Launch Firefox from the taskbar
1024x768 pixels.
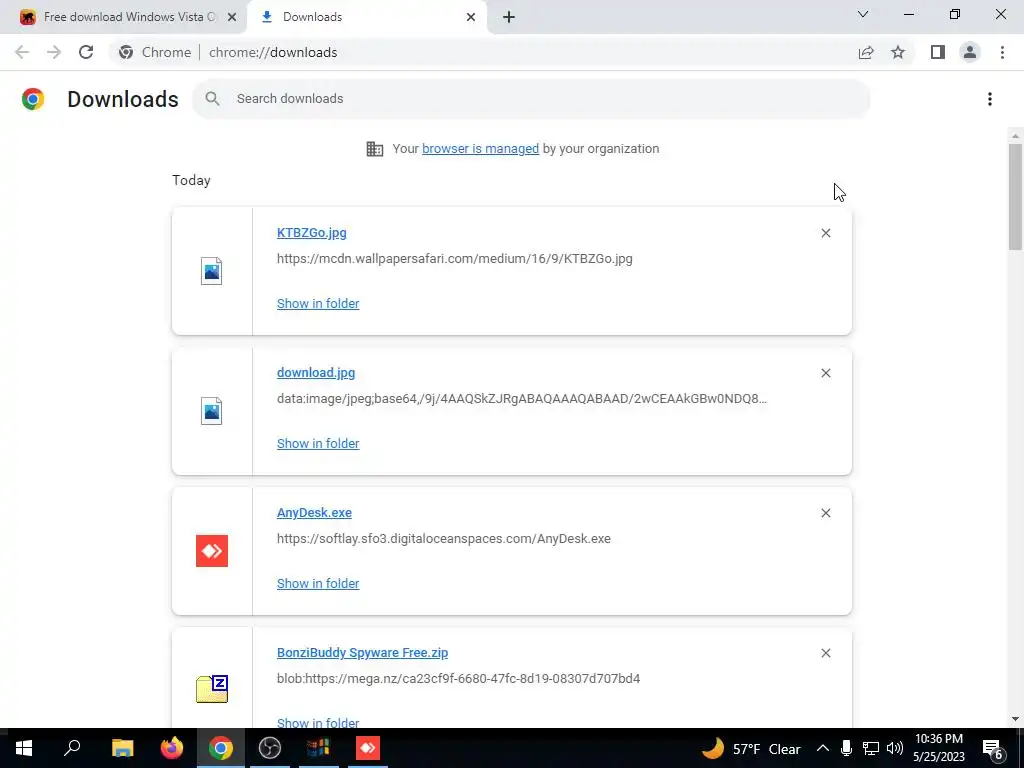(172, 748)
